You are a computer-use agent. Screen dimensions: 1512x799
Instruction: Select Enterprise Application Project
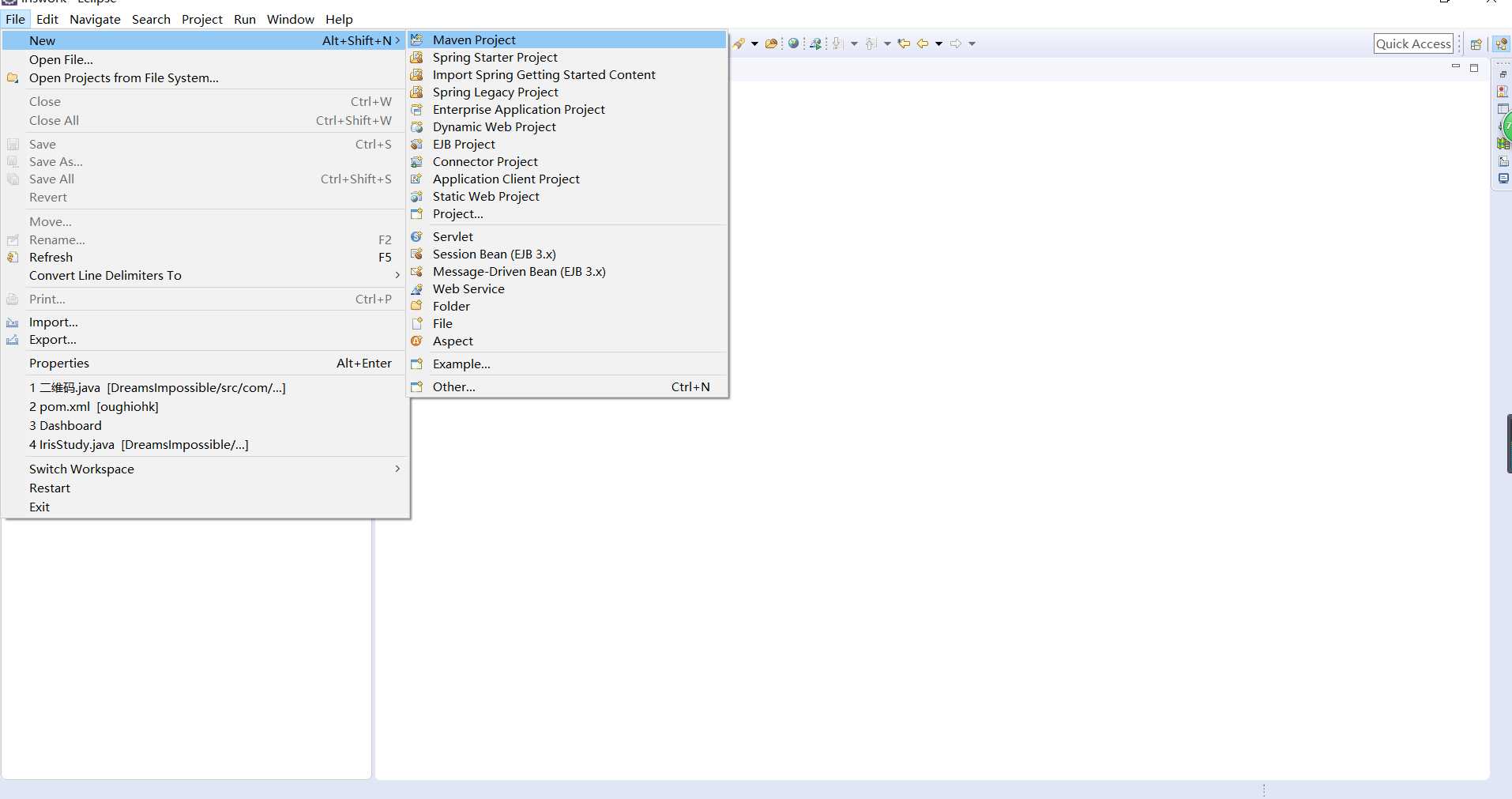tap(566, 109)
